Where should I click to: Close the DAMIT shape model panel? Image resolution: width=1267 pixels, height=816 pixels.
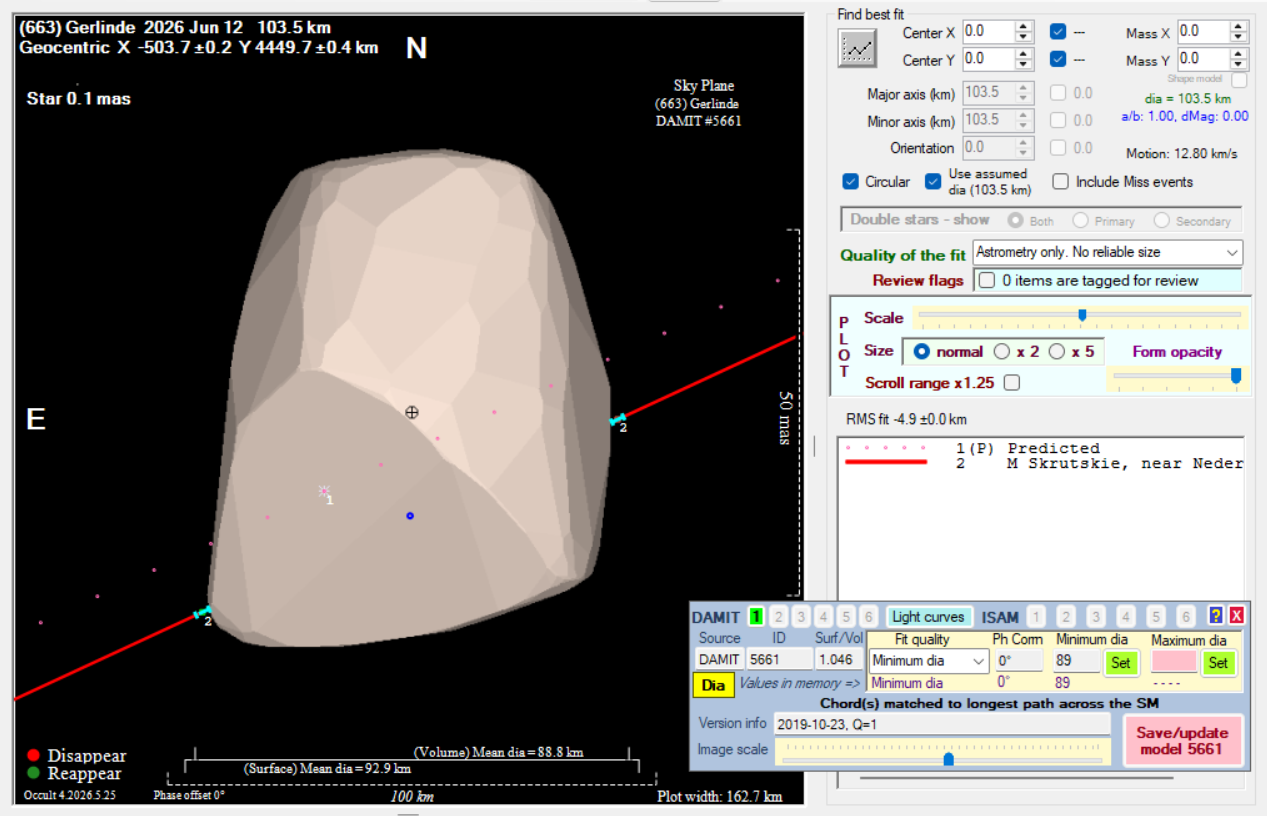1237,616
